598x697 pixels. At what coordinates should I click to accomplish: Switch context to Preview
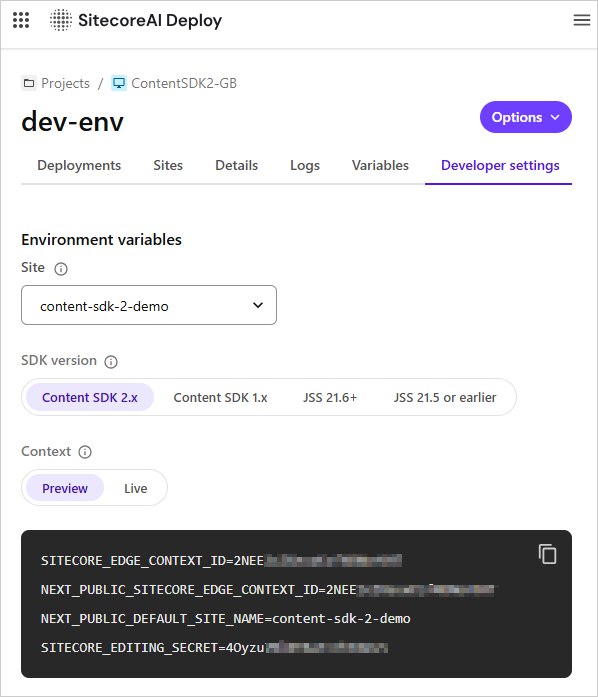[x=65, y=488]
